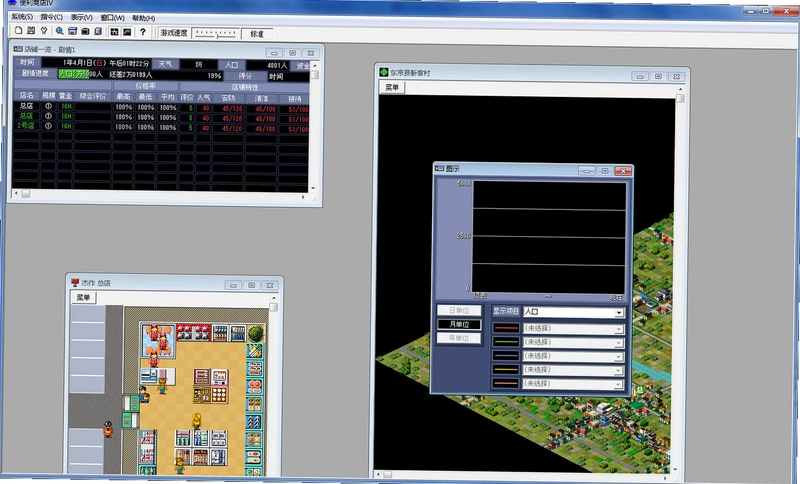Toggle the map view toolbar icon

(114, 32)
